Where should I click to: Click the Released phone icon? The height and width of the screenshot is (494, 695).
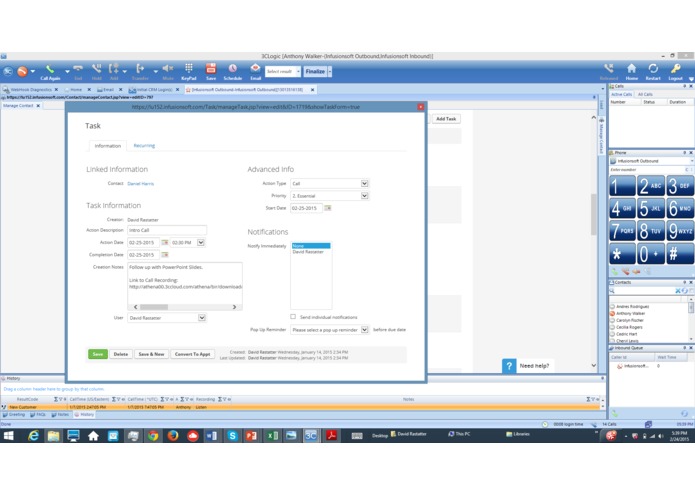[x=609, y=69]
